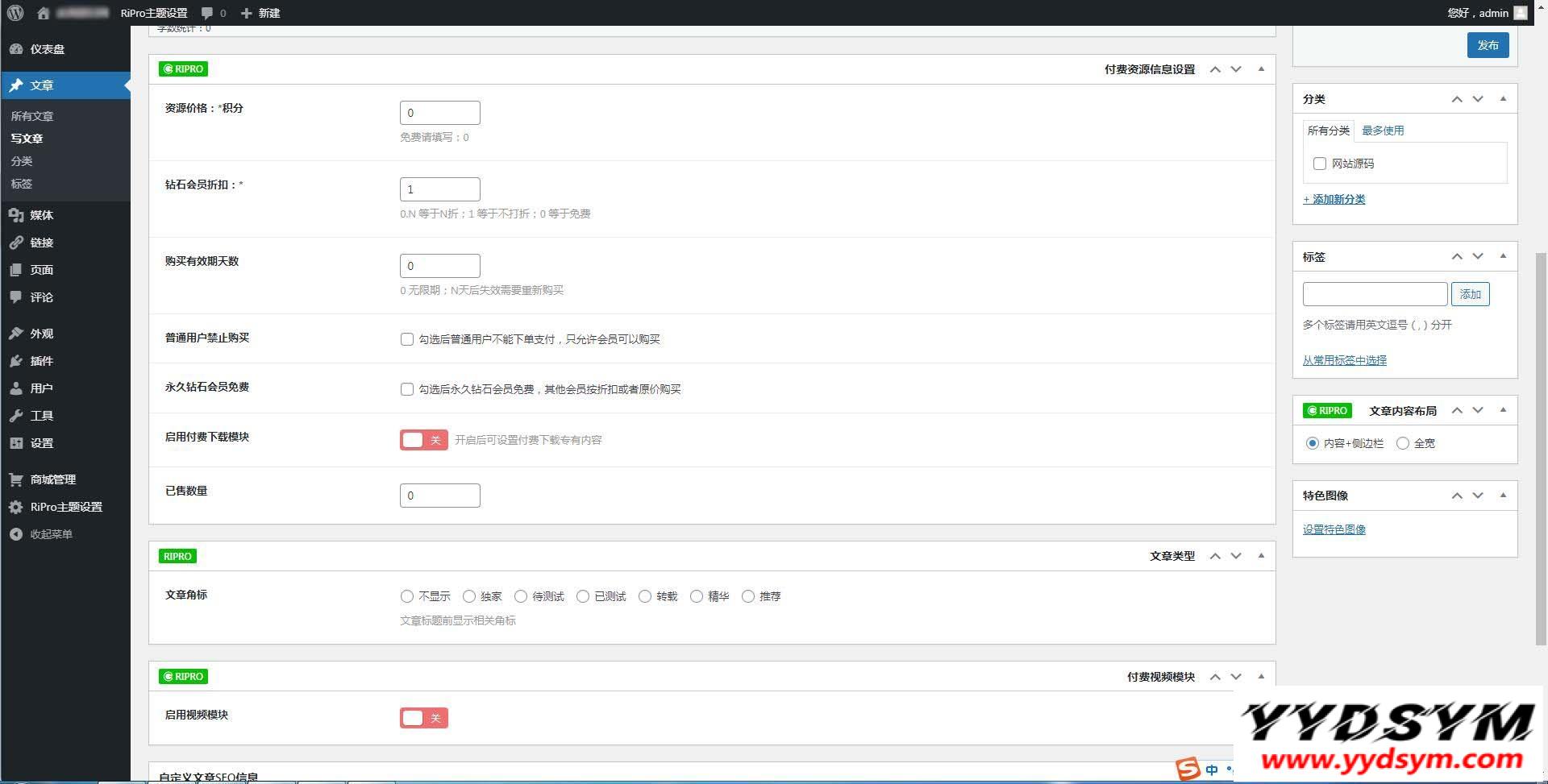
Task: Open 插件 plugins menu in sidebar
Action: tap(41, 361)
